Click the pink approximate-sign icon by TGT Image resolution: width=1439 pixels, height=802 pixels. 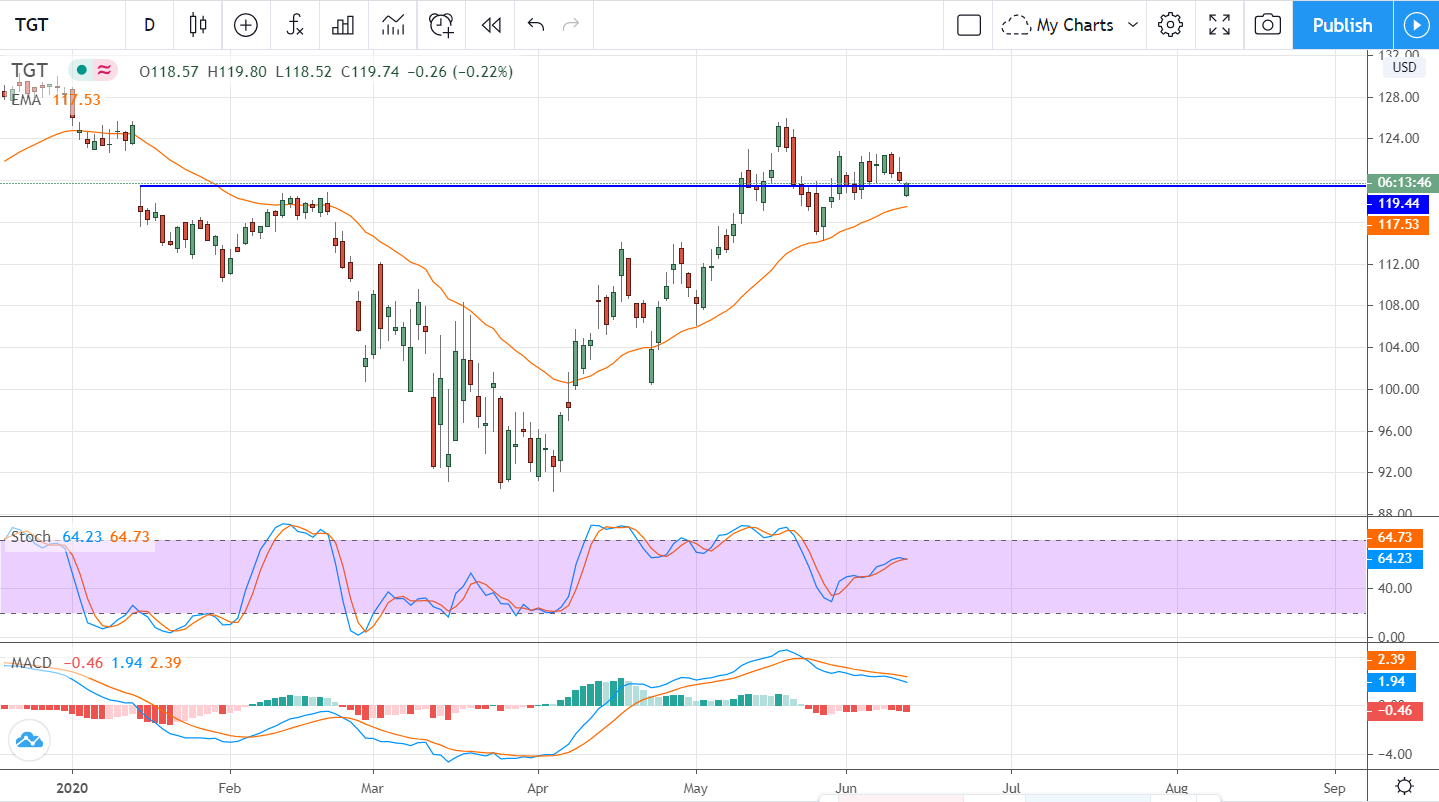point(104,70)
